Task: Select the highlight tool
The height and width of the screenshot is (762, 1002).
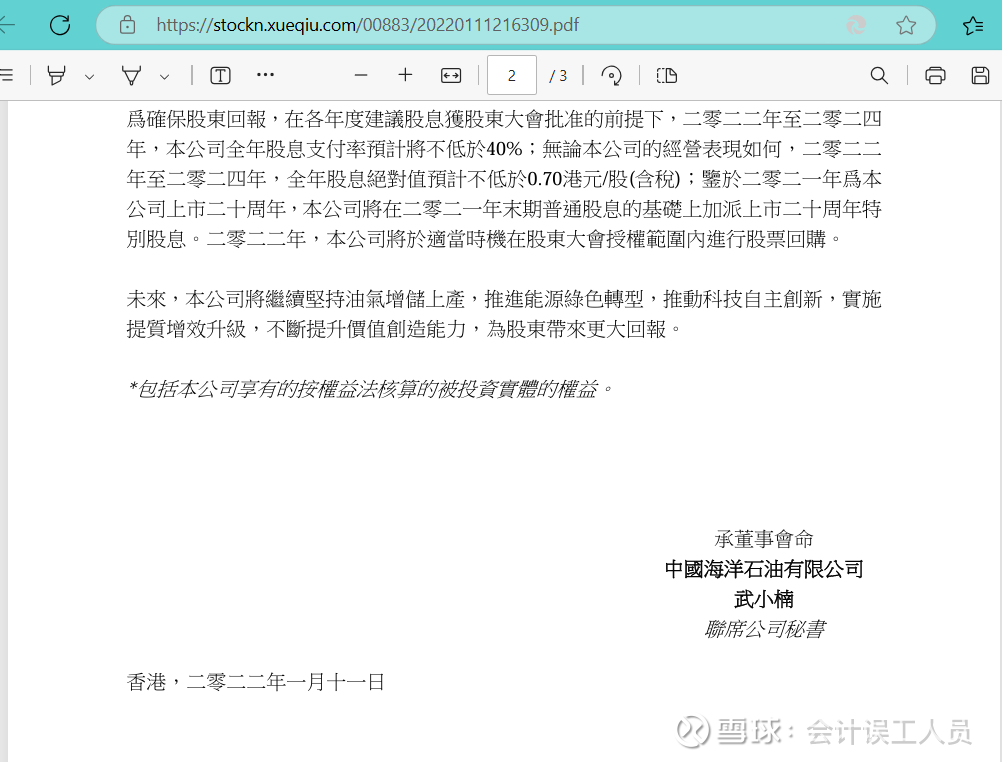Action: [x=56, y=75]
